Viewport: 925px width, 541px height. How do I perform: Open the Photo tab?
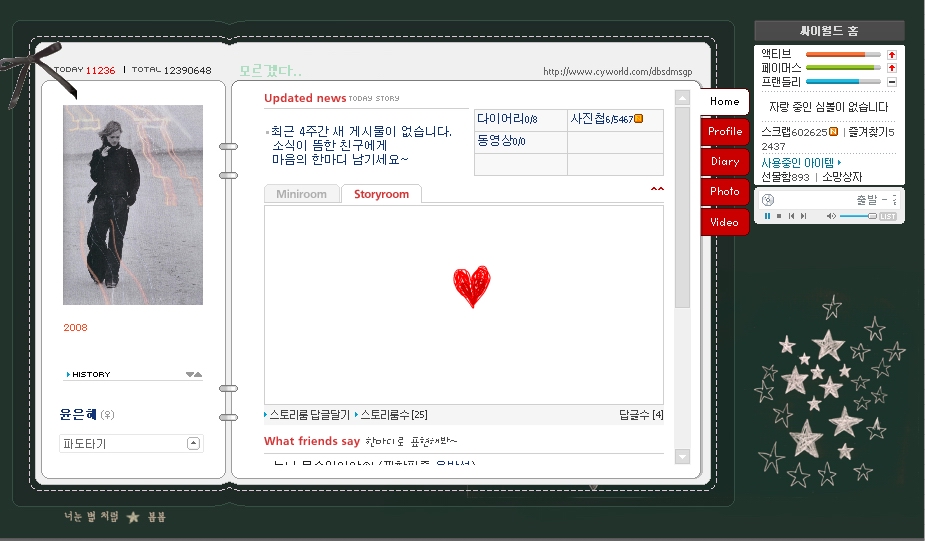(x=725, y=191)
